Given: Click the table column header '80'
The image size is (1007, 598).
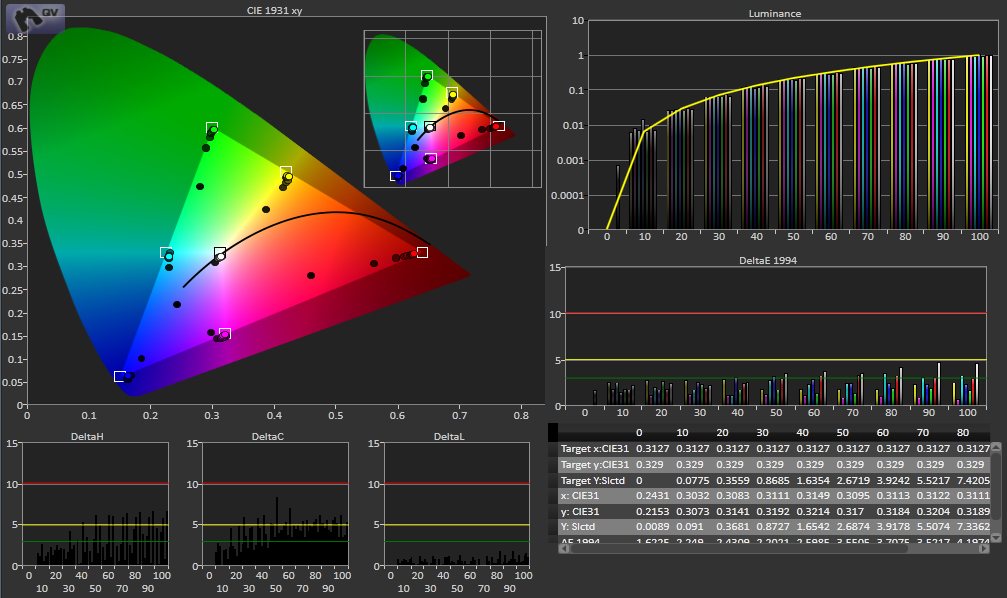Looking at the screenshot, I should (963, 432).
